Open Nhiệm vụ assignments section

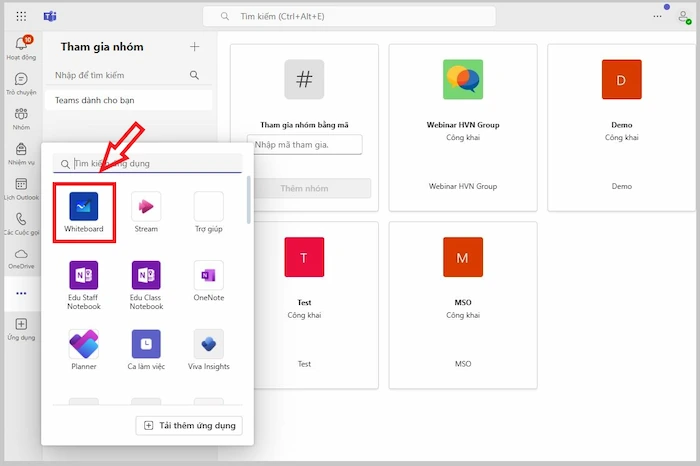click(x=21, y=154)
